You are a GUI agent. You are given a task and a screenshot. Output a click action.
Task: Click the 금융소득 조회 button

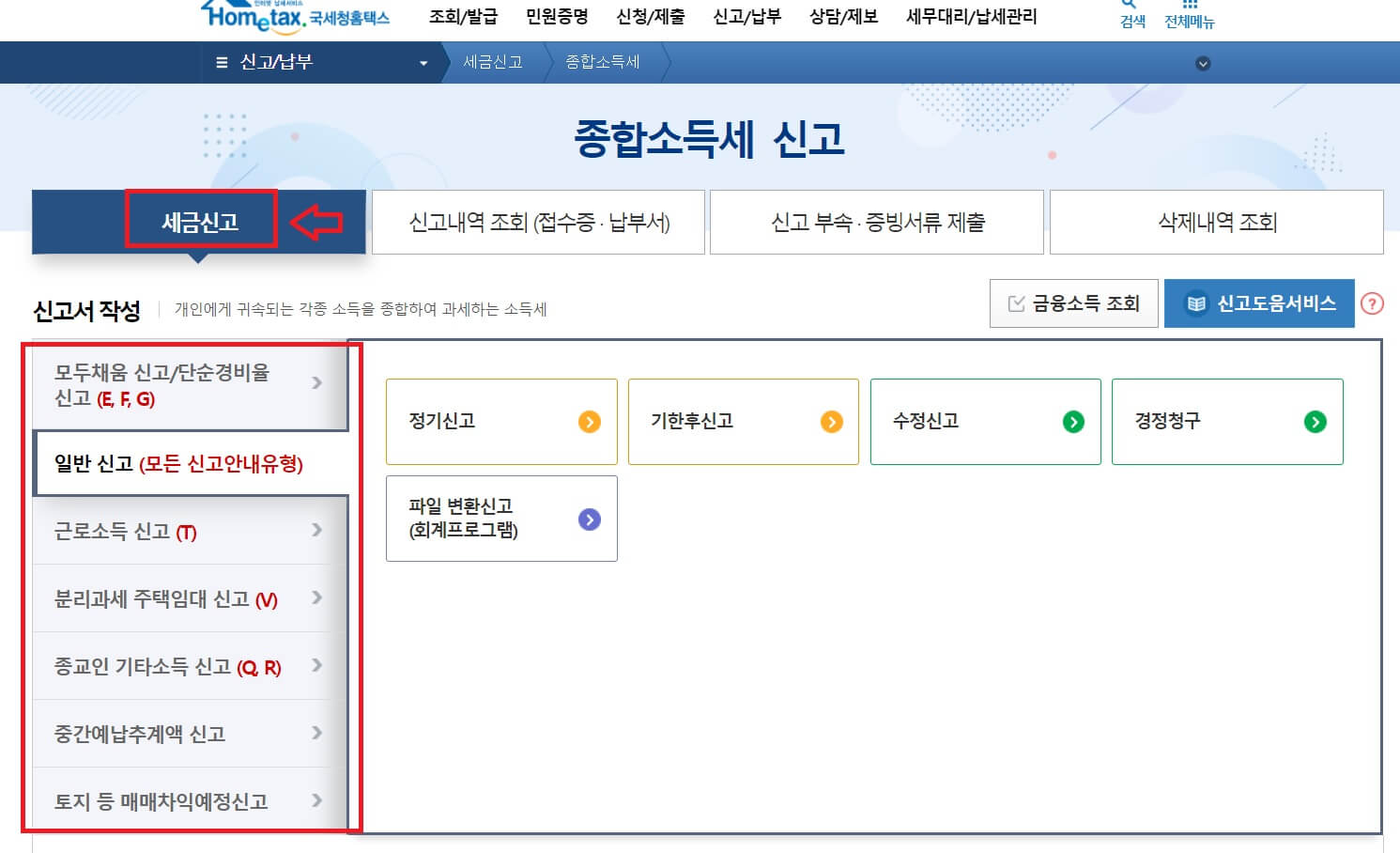1073,302
